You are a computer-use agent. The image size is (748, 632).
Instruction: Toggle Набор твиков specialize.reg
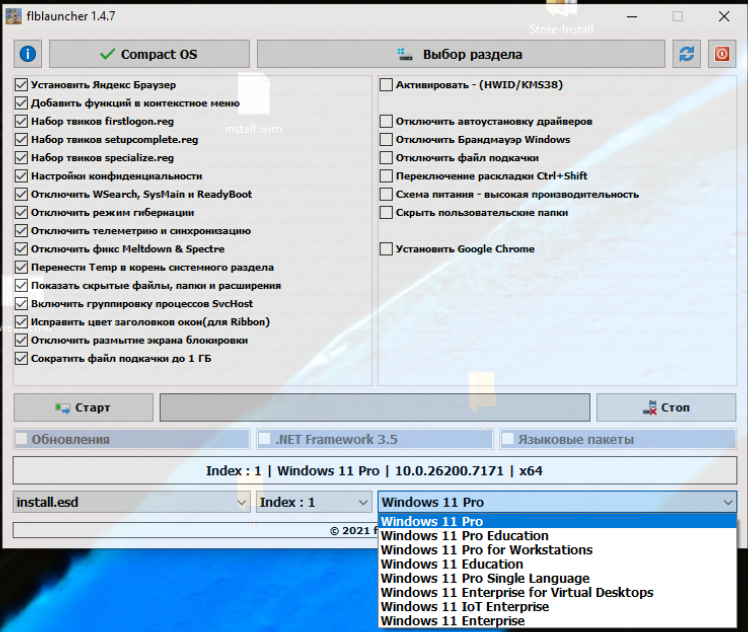coord(21,158)
